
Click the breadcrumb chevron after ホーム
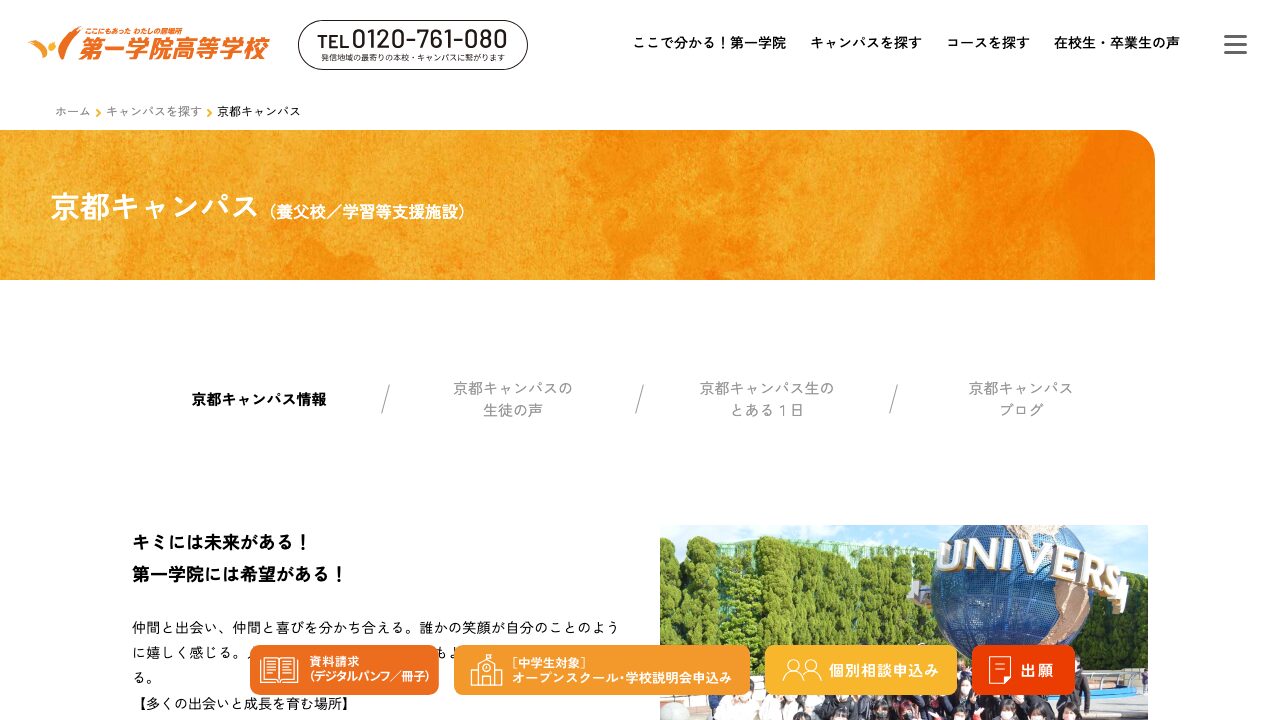[98, 112]
